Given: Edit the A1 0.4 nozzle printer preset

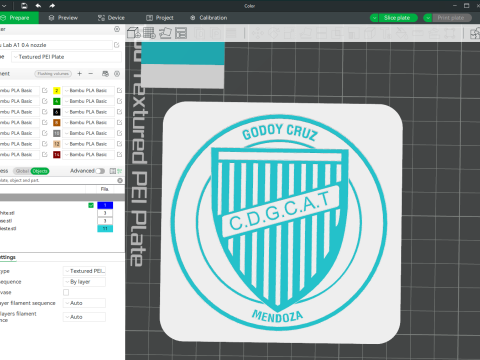Looking at the screenshot, I should (117, 45).
